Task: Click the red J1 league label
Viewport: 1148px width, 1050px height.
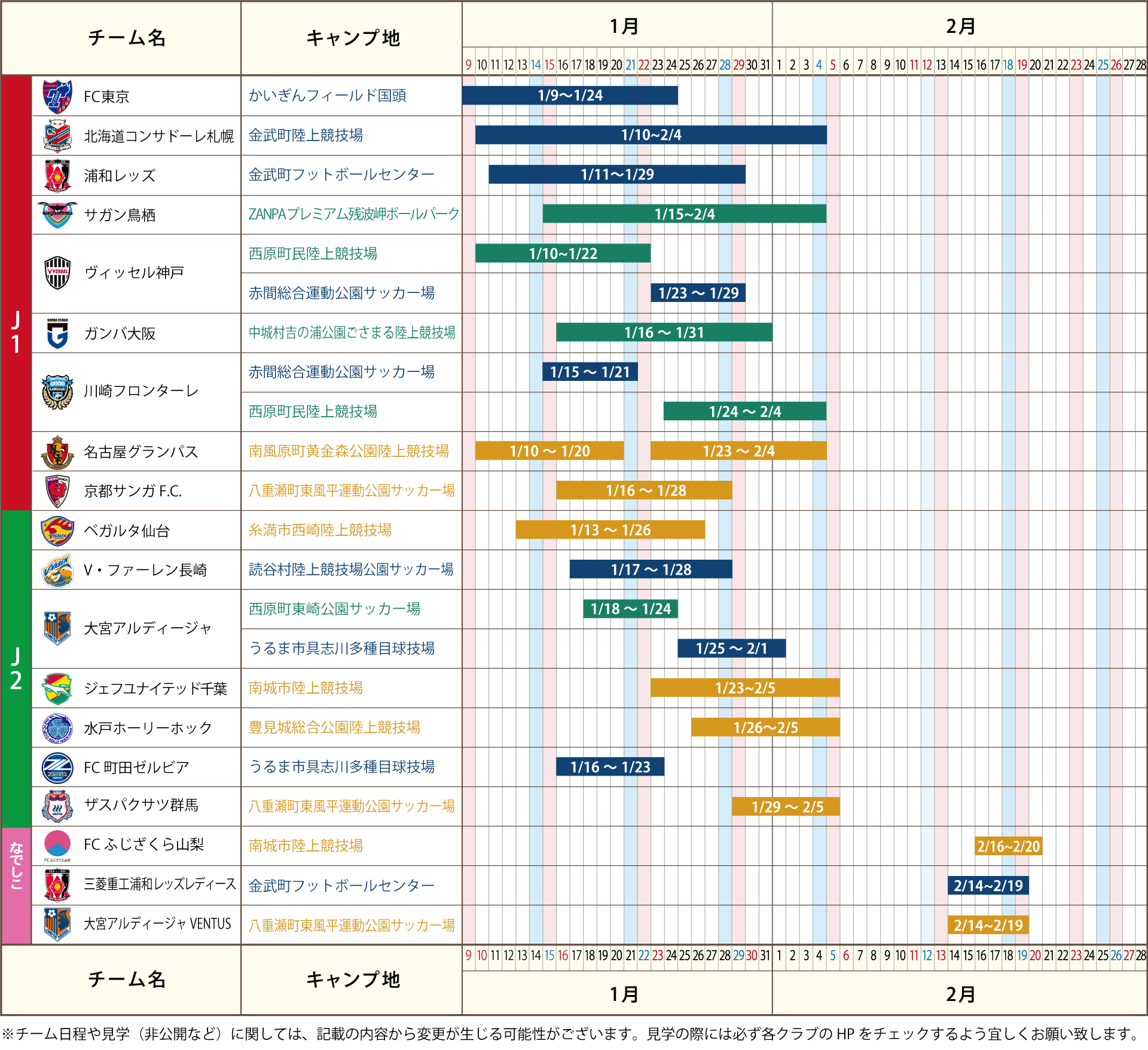Action: 16,293
